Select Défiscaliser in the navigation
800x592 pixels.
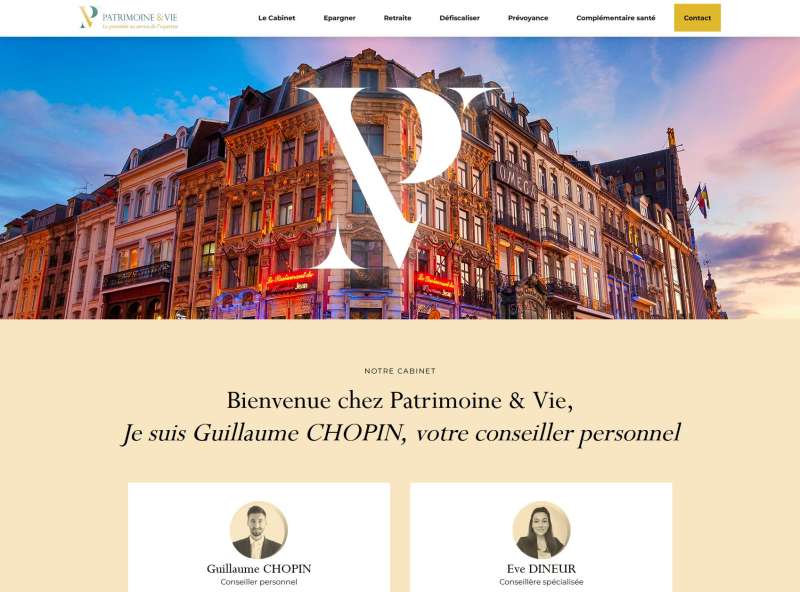[459, 18]
